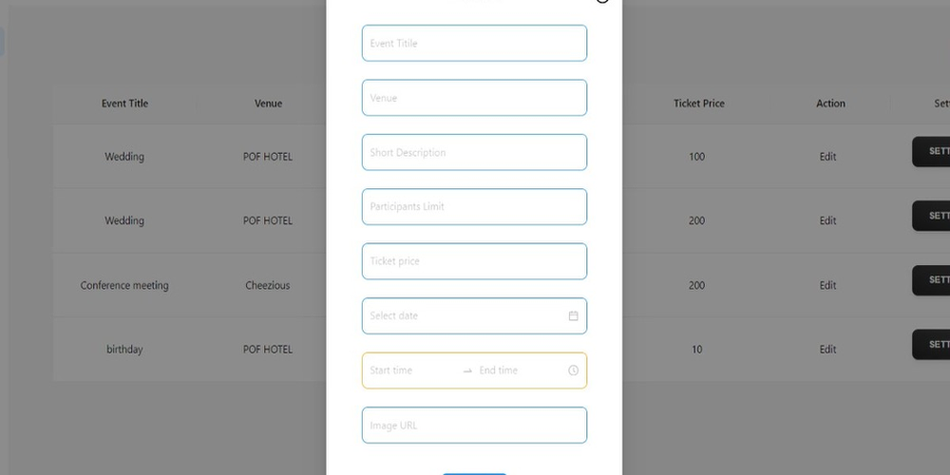
Task: Click the Ticket Price column header
Action: coord(699,104)
